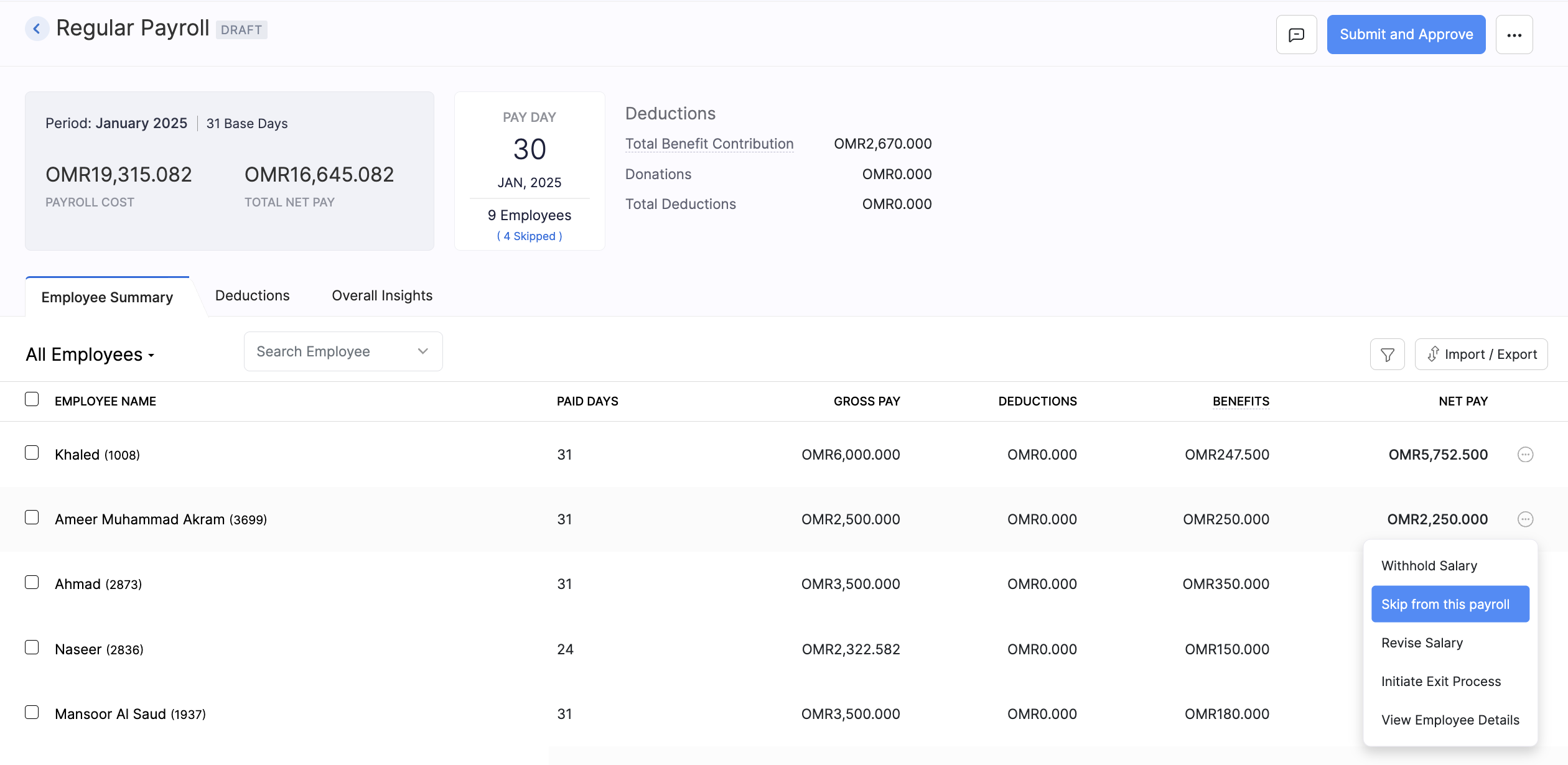Expand the Search Employee dropdown chevron
Image resolution: width=1568 pixels, height=765 pixels.
(422, 351)
